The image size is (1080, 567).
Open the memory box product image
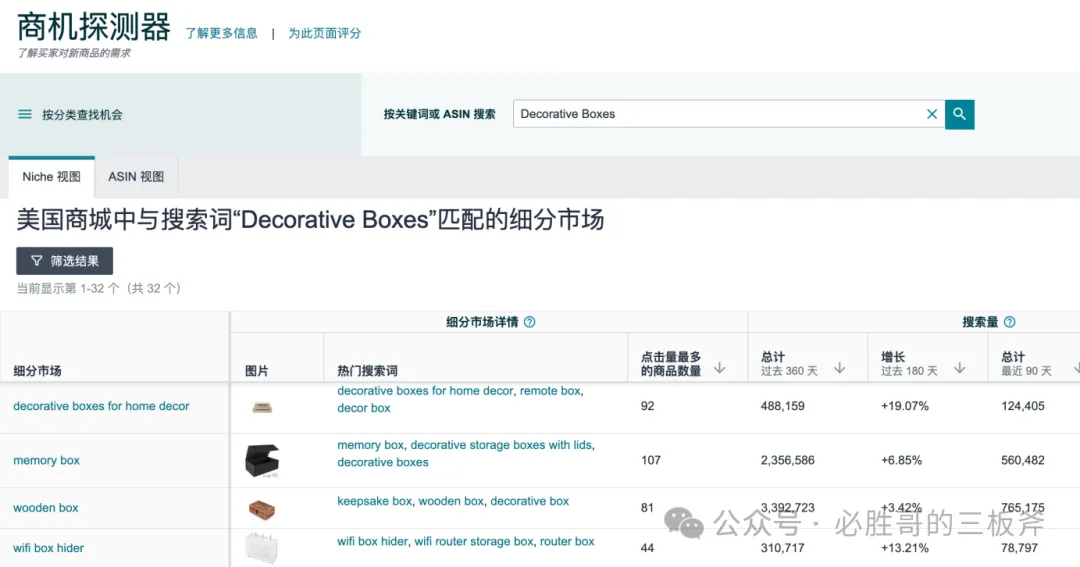pyautogui.click(x=262, y=460)
